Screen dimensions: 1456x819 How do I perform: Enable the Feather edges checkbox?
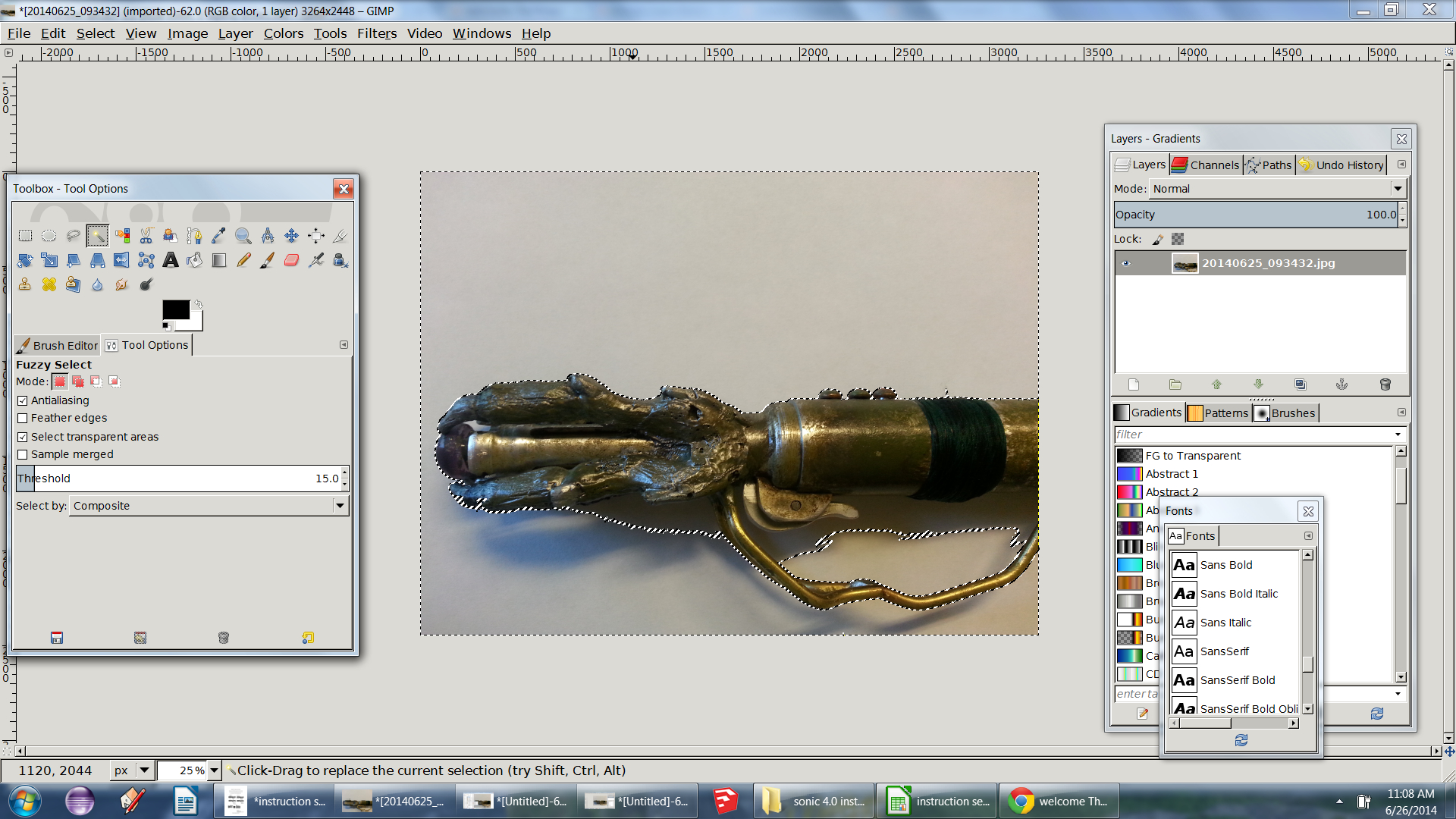(23, 418)
